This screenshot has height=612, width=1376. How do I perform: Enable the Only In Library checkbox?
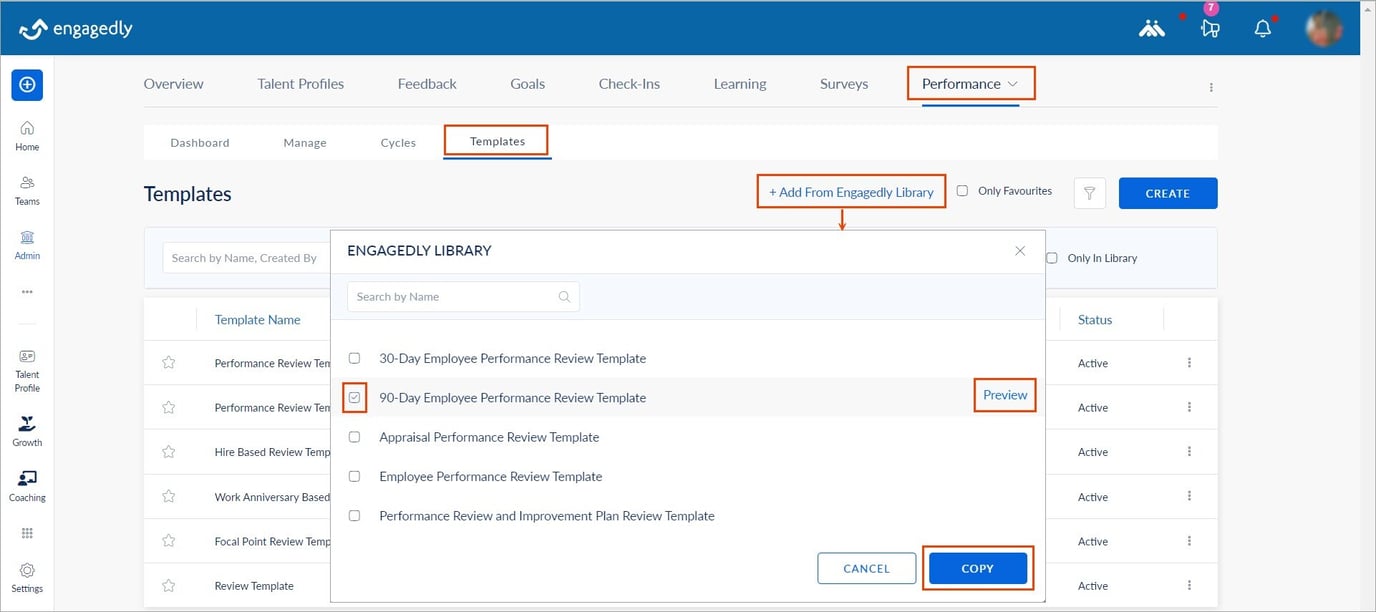[x=1051, y=257]
